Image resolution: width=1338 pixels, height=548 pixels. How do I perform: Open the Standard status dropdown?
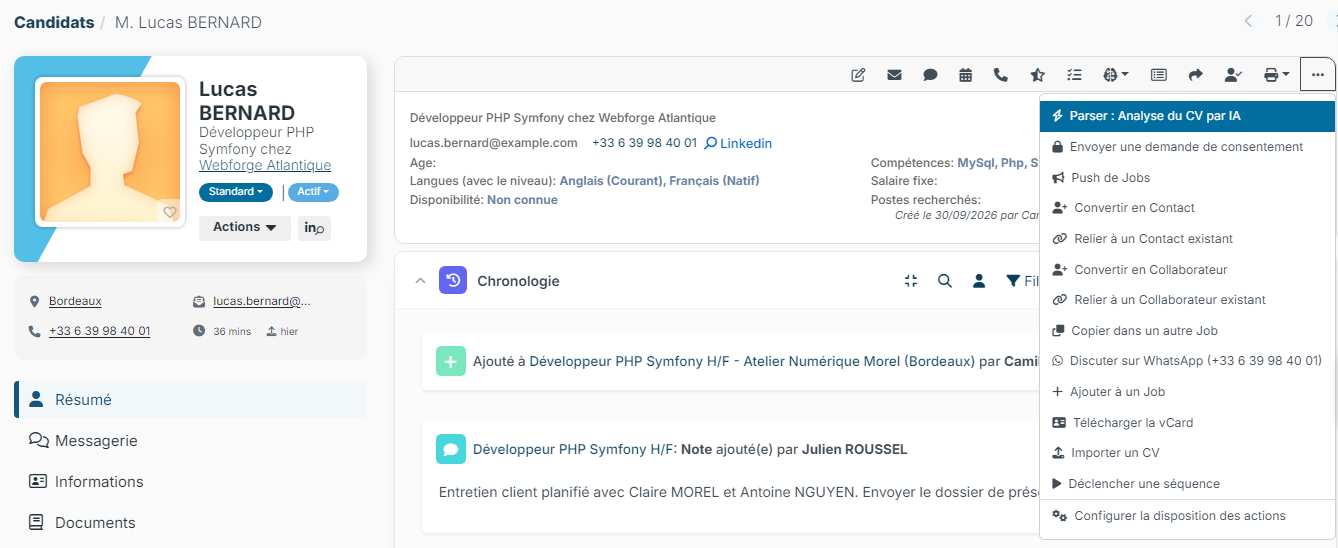(x=236, y=192)
